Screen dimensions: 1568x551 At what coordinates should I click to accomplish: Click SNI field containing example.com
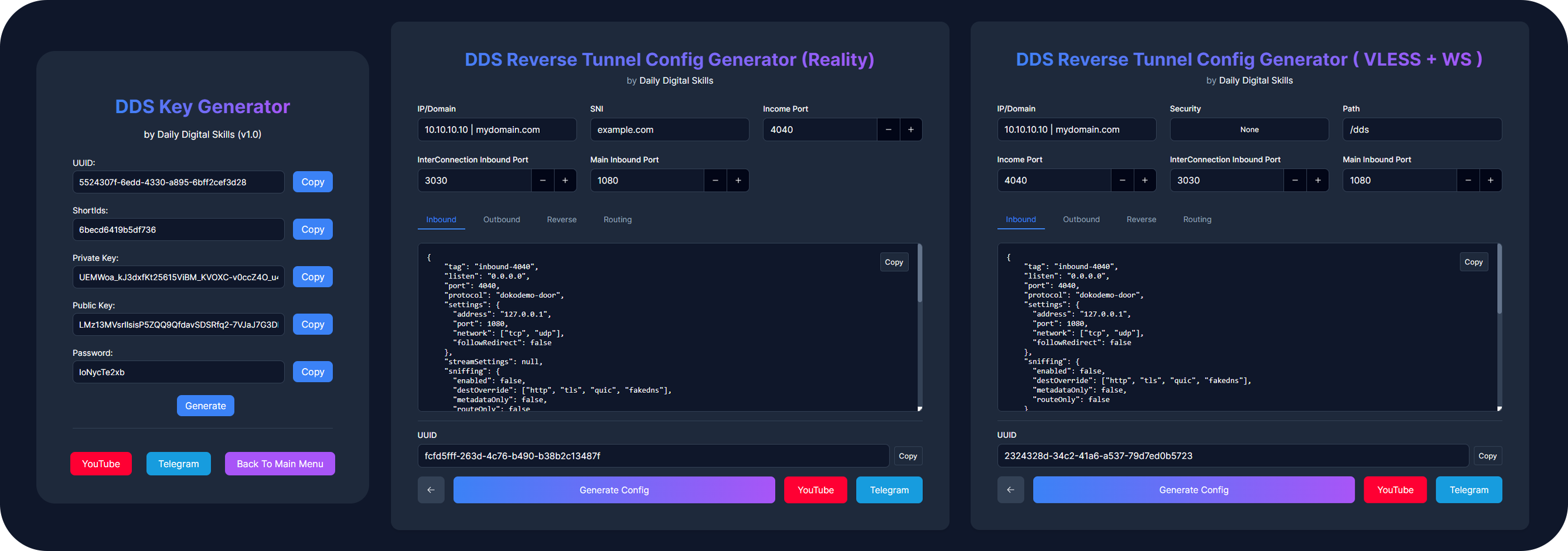tap(670, 130)
